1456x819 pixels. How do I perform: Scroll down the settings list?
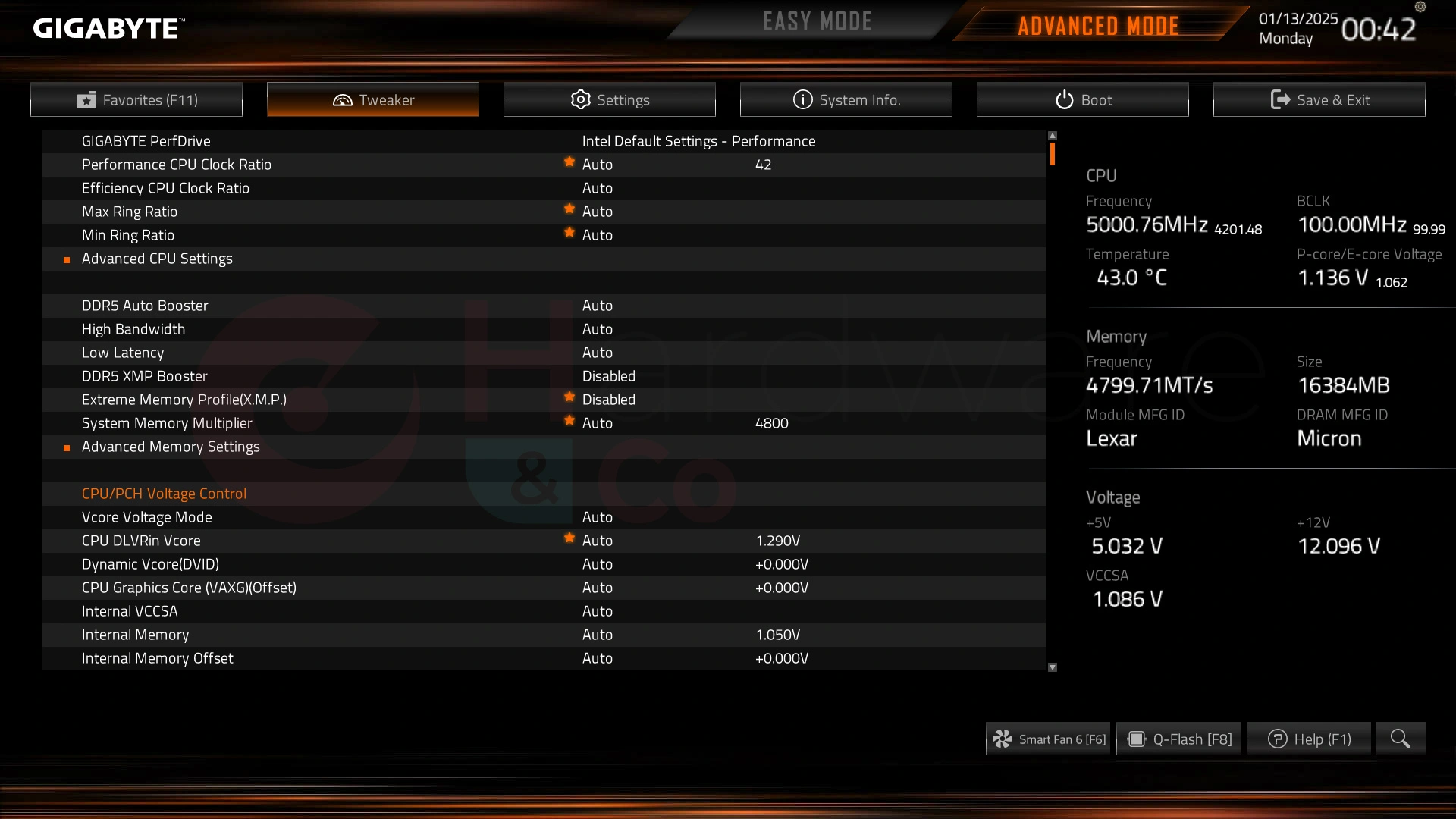pos(1053,667)
